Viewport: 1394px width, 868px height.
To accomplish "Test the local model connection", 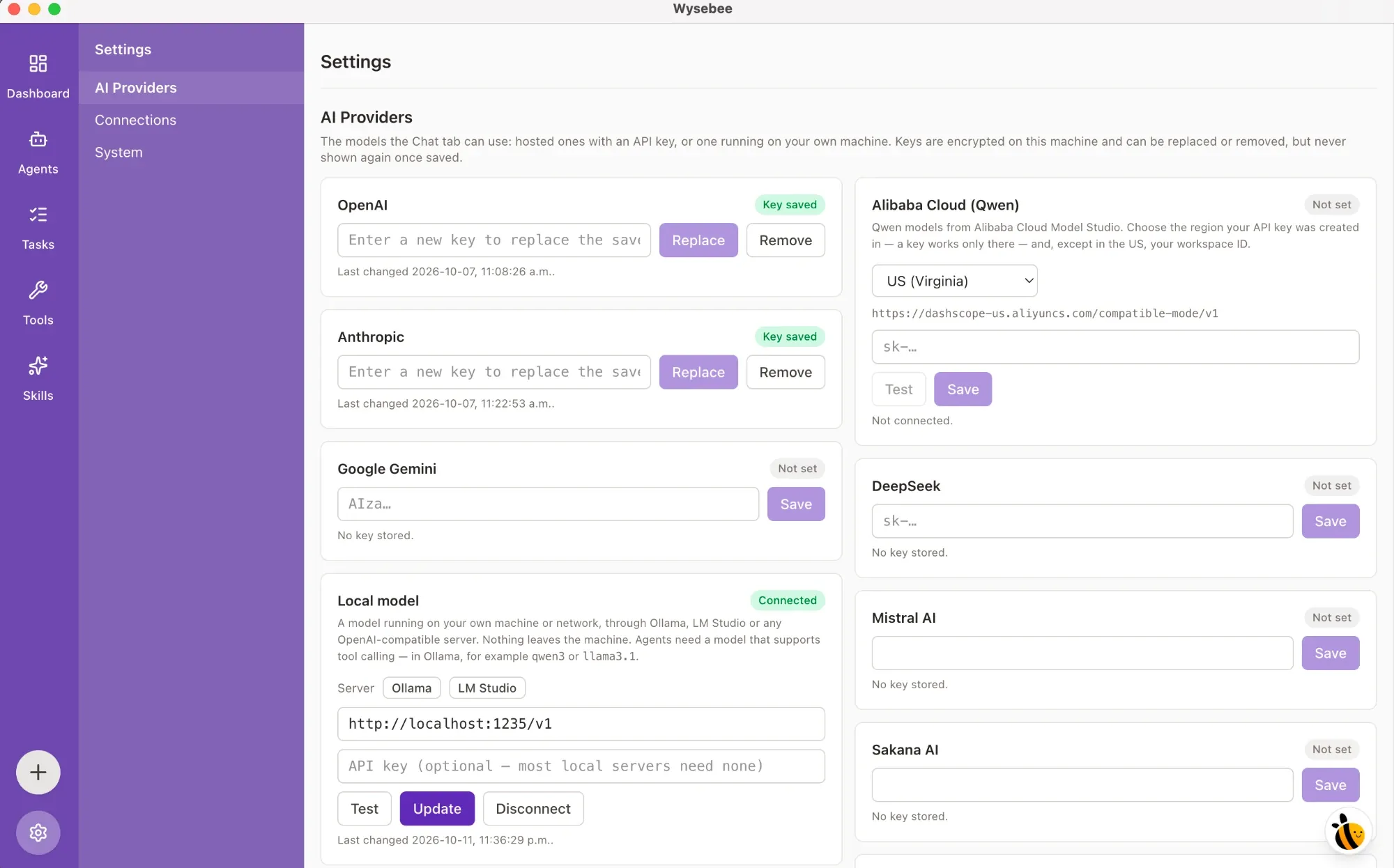I will [x=365, y=808].
